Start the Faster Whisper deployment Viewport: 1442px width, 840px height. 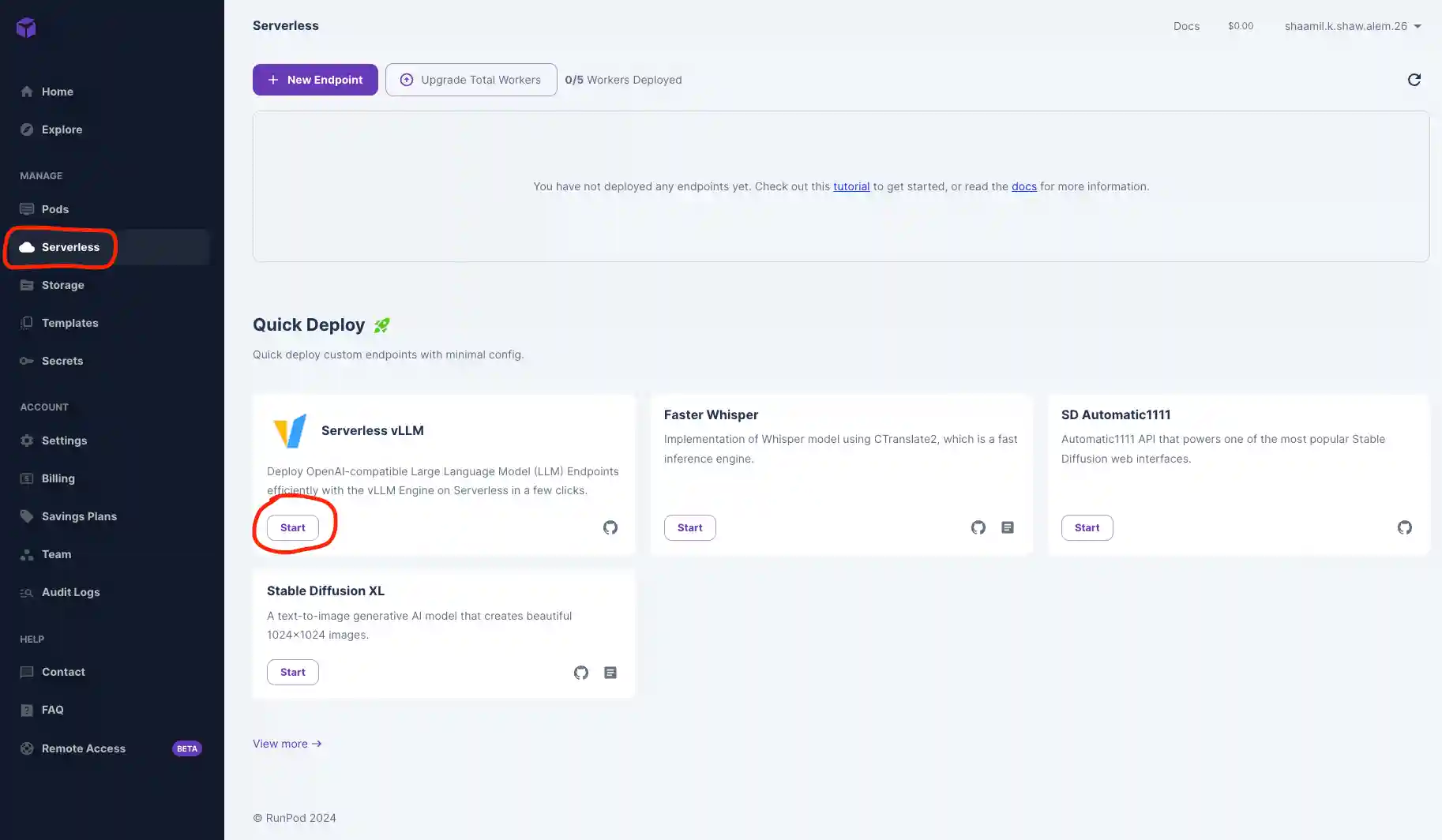pos(689,527)
